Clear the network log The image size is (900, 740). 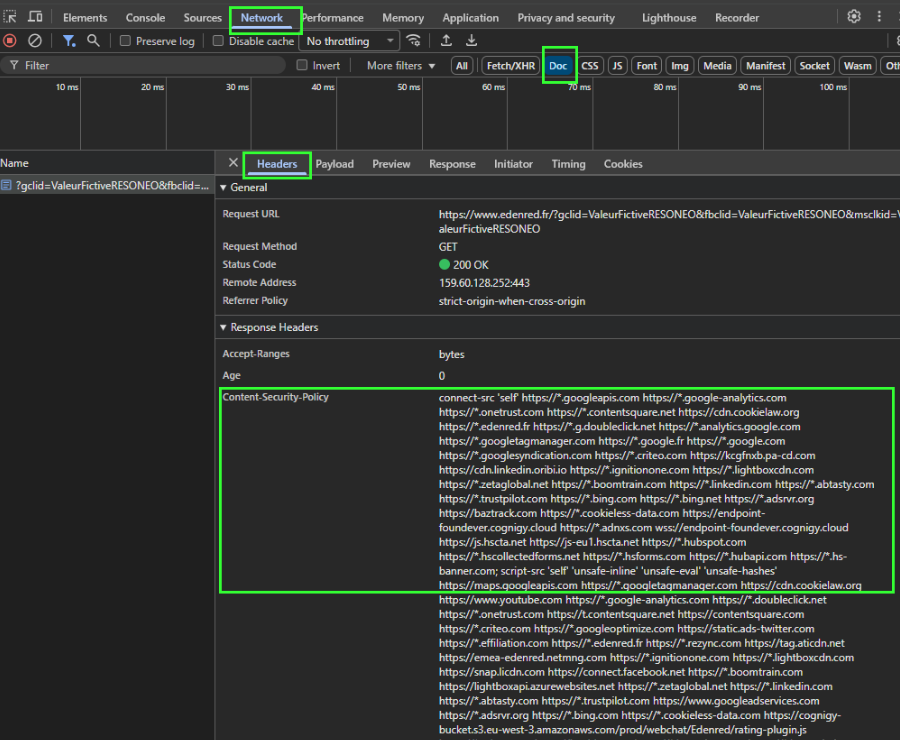click(x=35, y=41)
